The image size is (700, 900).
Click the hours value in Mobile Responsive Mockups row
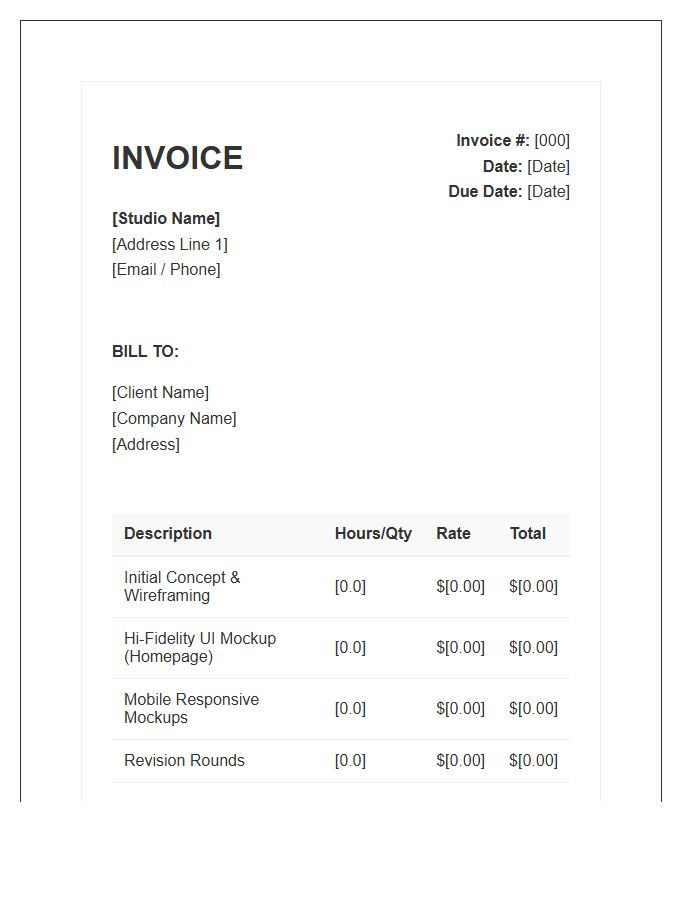coord(351,708)
